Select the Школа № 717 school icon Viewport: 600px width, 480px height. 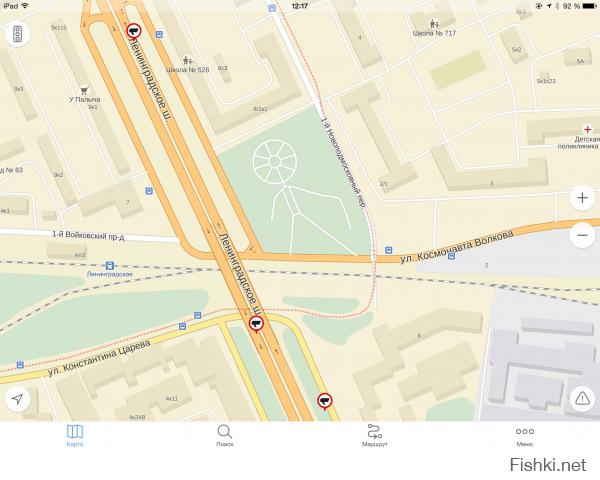pyautogui.click(x=434, y=24)
